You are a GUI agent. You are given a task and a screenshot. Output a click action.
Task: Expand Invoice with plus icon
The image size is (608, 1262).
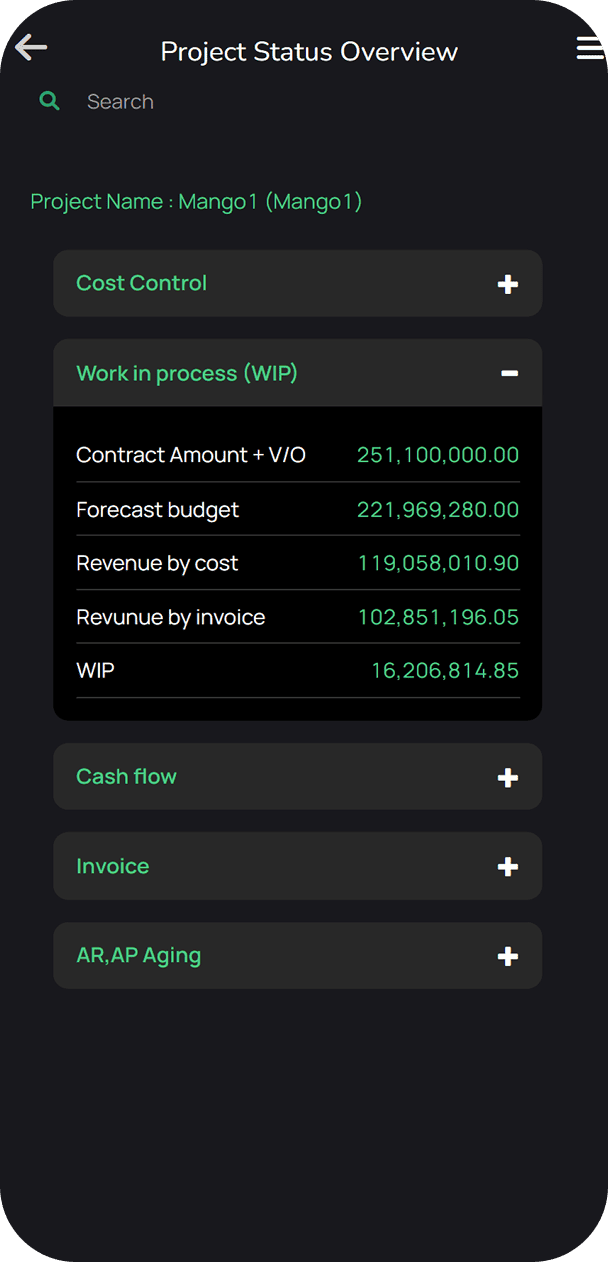508,867
